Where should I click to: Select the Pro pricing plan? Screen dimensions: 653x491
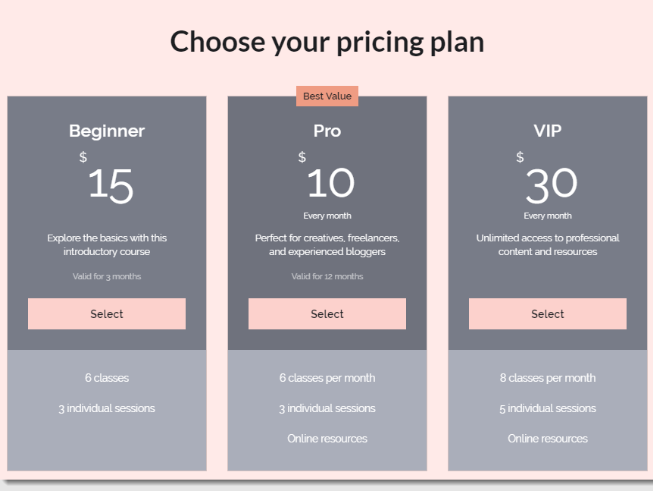point(327,314)
